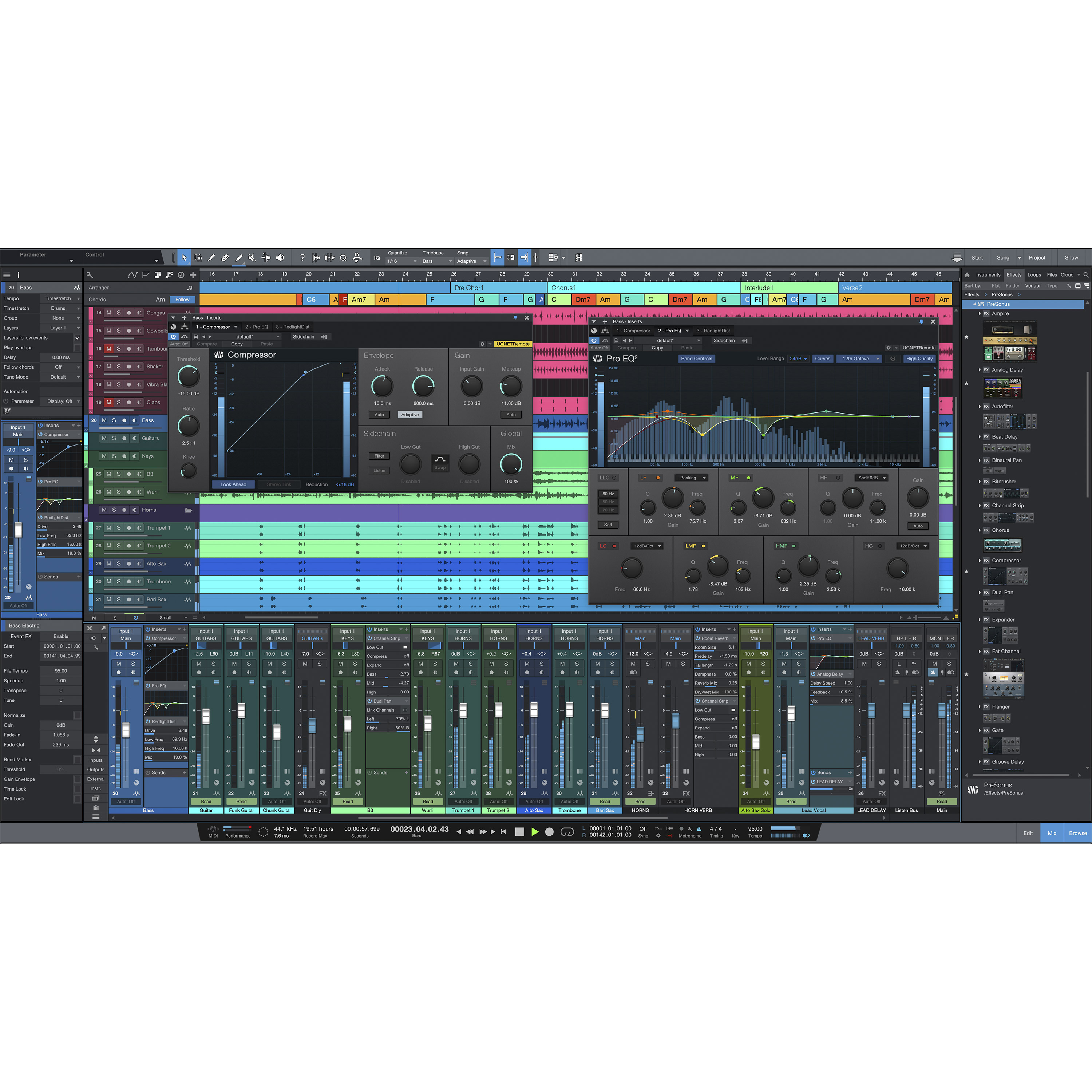The image size is (1092, 1092).
Task: Expand the Fat Channel effect in the browser
Action: coord(981,651)
